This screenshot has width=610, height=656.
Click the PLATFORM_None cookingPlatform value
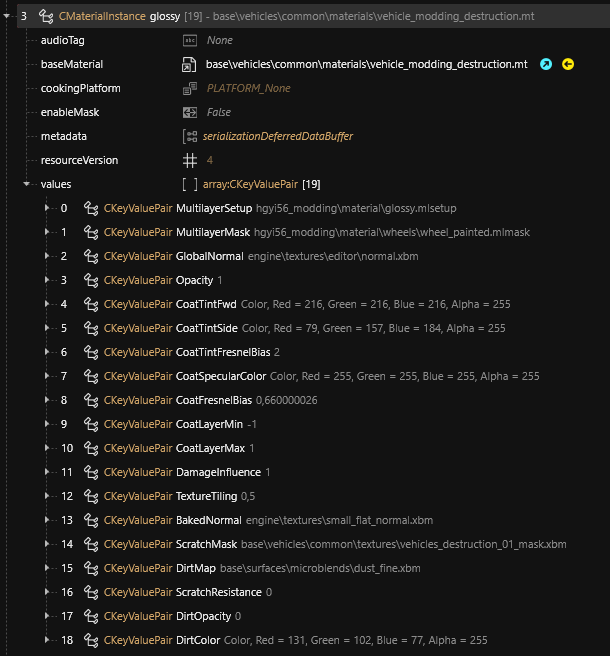248,88
